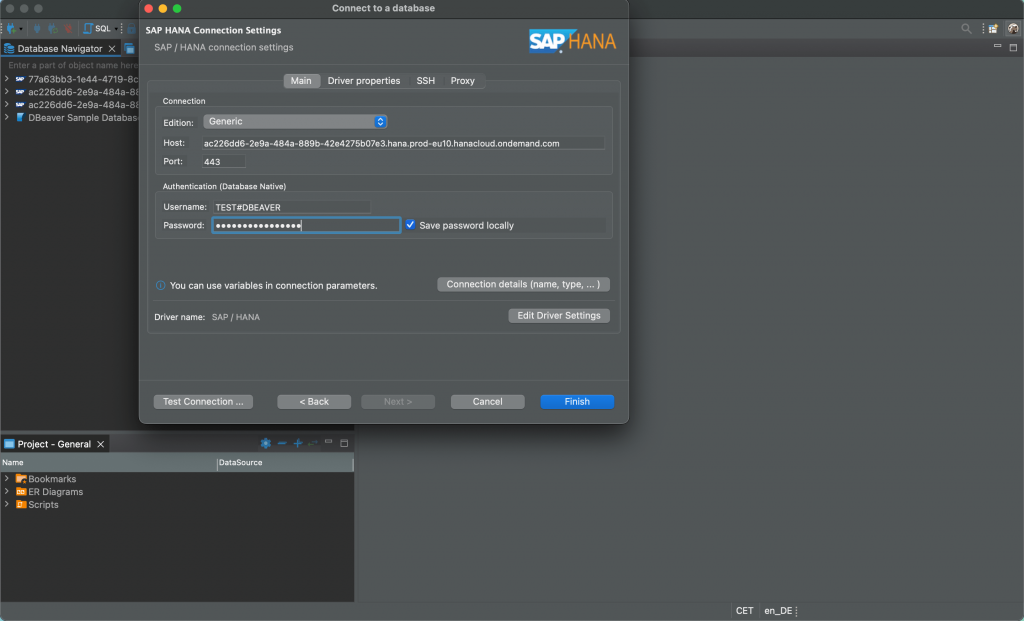Open the New Connection dropdown arrow

point(21,29)
